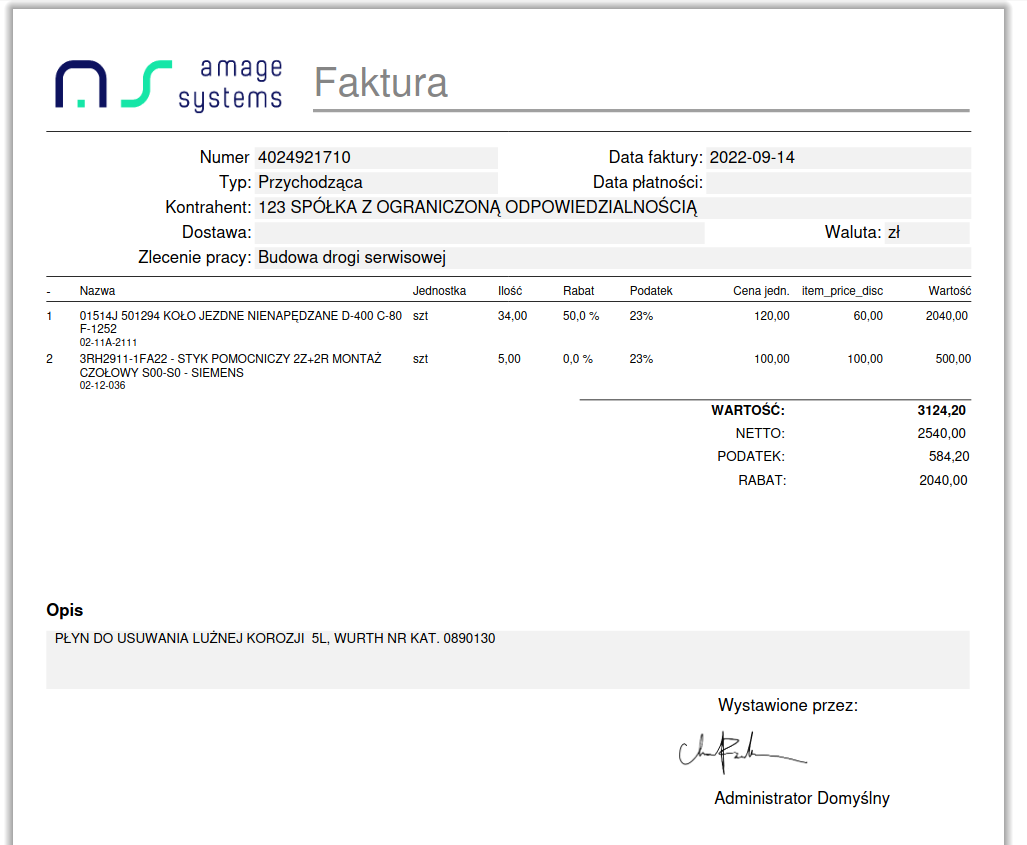This screenshot has height=845, width=1027.
Task: Click the Nazwa column header
Action: coord(97,291)
